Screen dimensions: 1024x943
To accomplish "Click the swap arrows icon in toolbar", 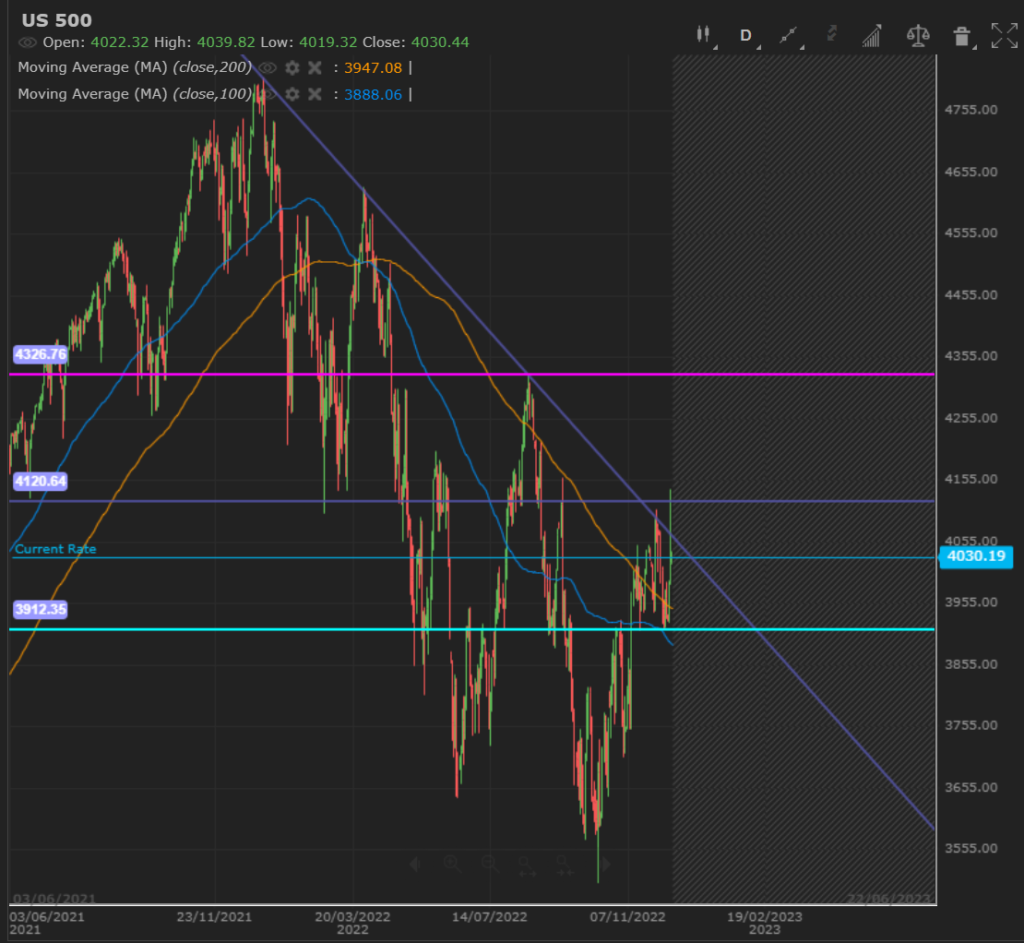I will point(831,35).
